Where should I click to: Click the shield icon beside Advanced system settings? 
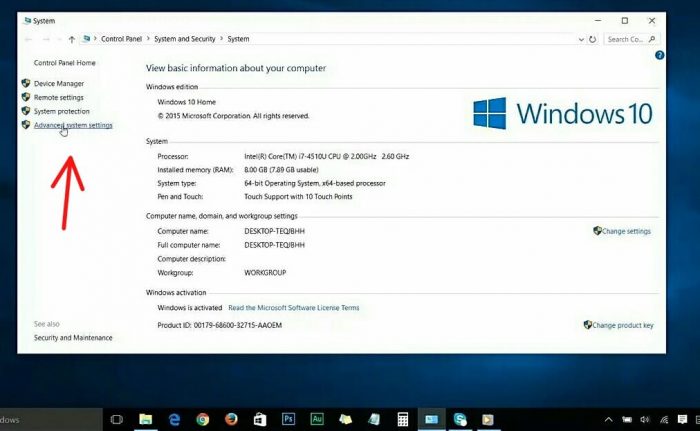(x=26, y=125)
